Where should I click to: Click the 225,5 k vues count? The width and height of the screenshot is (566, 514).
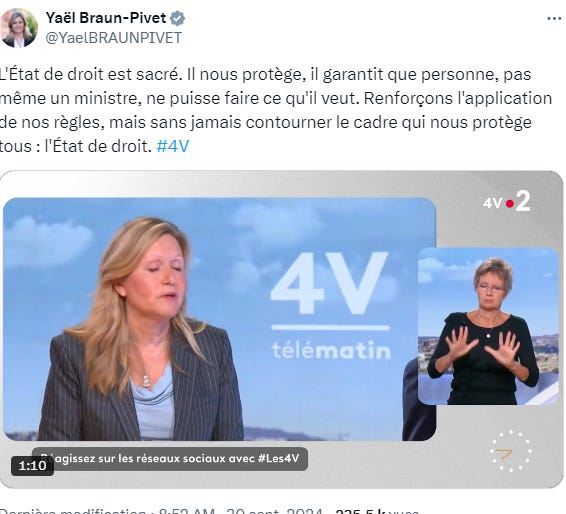tap(377, 511)
